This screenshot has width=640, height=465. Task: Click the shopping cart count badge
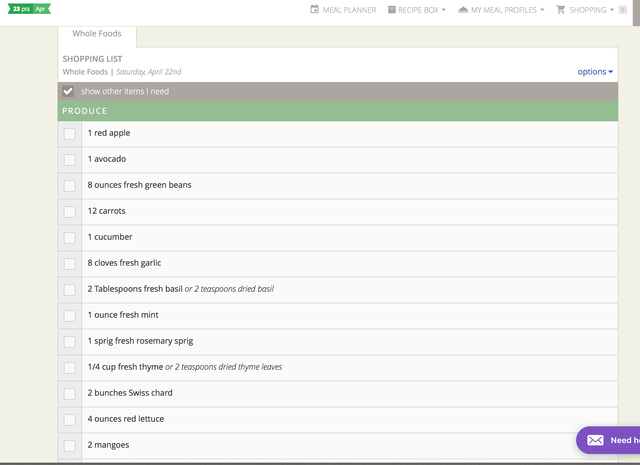pos(622,10)
